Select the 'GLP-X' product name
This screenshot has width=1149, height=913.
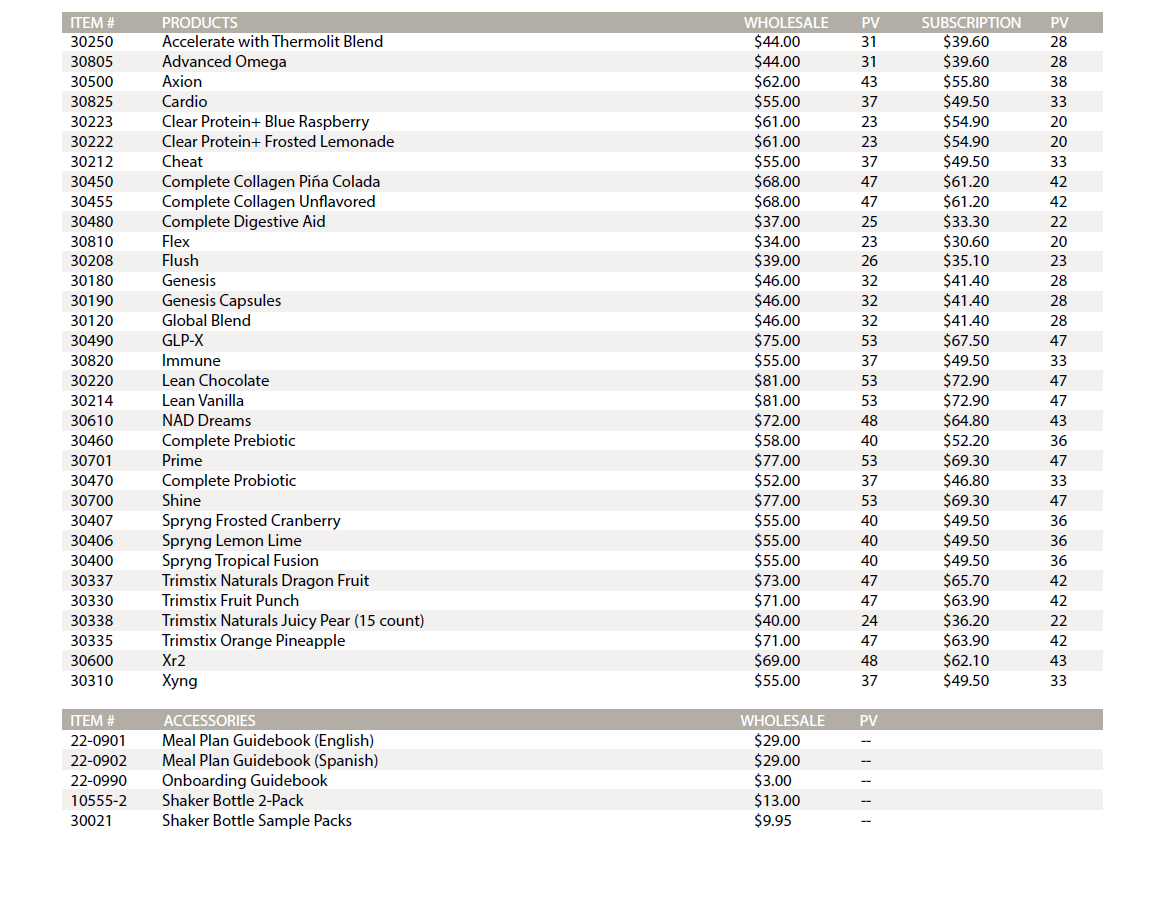click(182, 341)
